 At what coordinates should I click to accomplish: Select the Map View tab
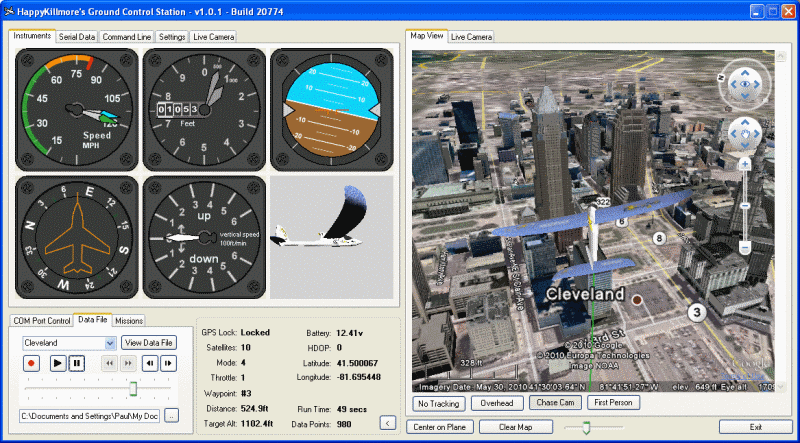[x=427, y=36]
